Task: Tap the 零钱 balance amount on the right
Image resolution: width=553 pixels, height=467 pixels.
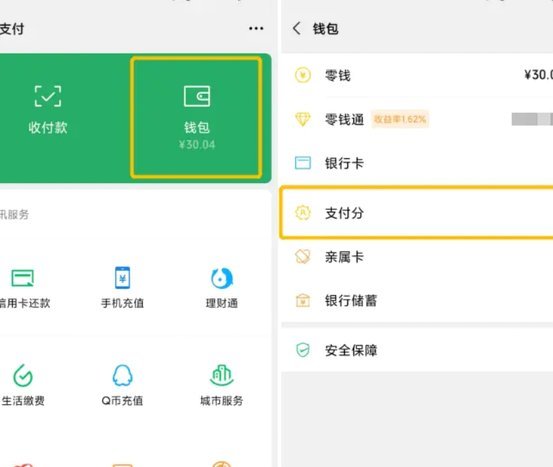Action: 538,75
